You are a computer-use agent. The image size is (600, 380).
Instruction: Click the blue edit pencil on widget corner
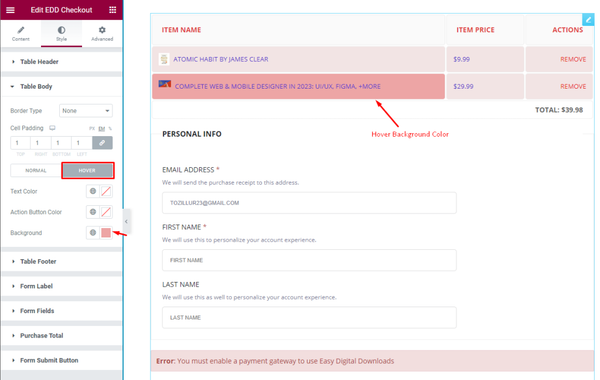(x=588, y=20)
